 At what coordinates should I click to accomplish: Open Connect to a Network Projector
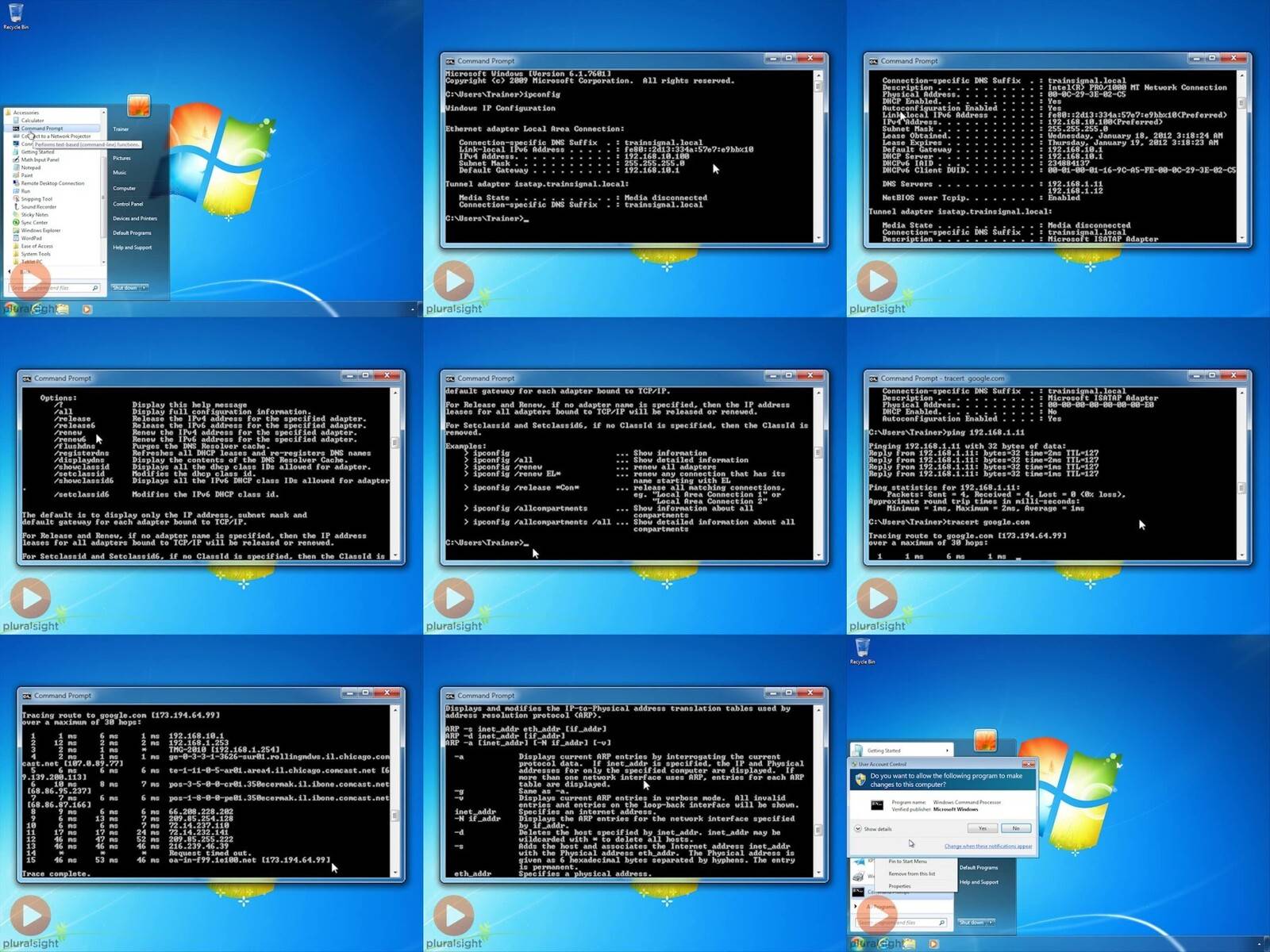tap(56, 136)
